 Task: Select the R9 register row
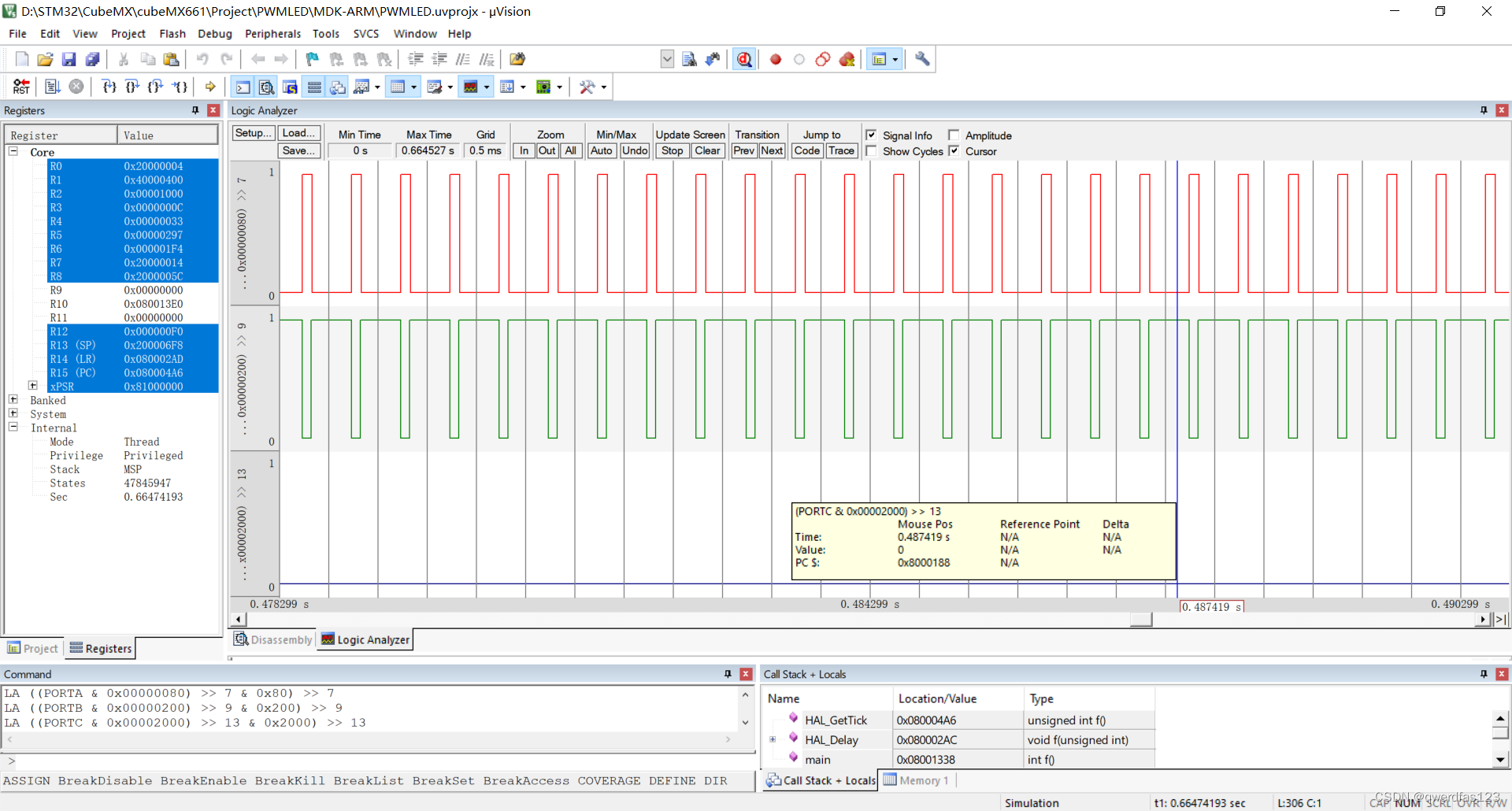132,290
